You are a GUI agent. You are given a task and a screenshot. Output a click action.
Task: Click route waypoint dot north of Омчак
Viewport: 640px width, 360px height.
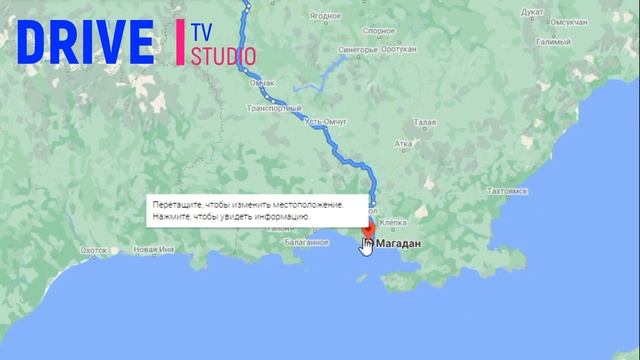[246, 71]
